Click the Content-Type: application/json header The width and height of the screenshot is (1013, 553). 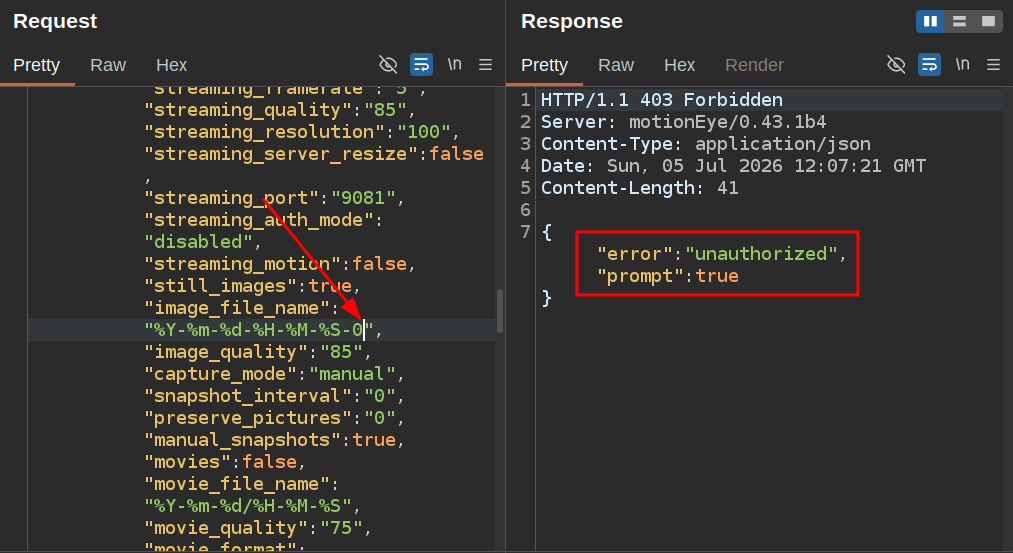point(705,143)
